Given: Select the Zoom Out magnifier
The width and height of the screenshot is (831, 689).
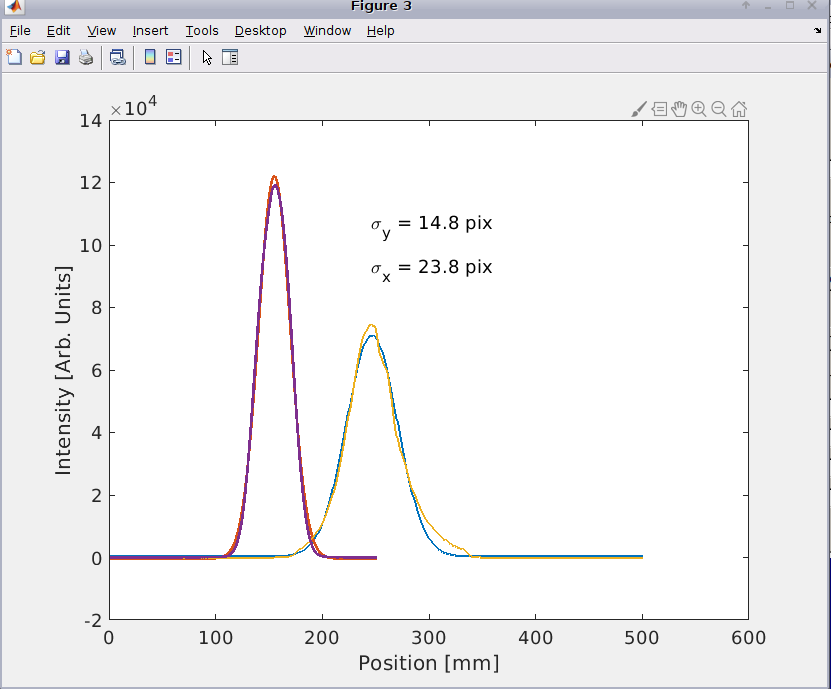Looking at the screenshot, I should coord(719,109).
